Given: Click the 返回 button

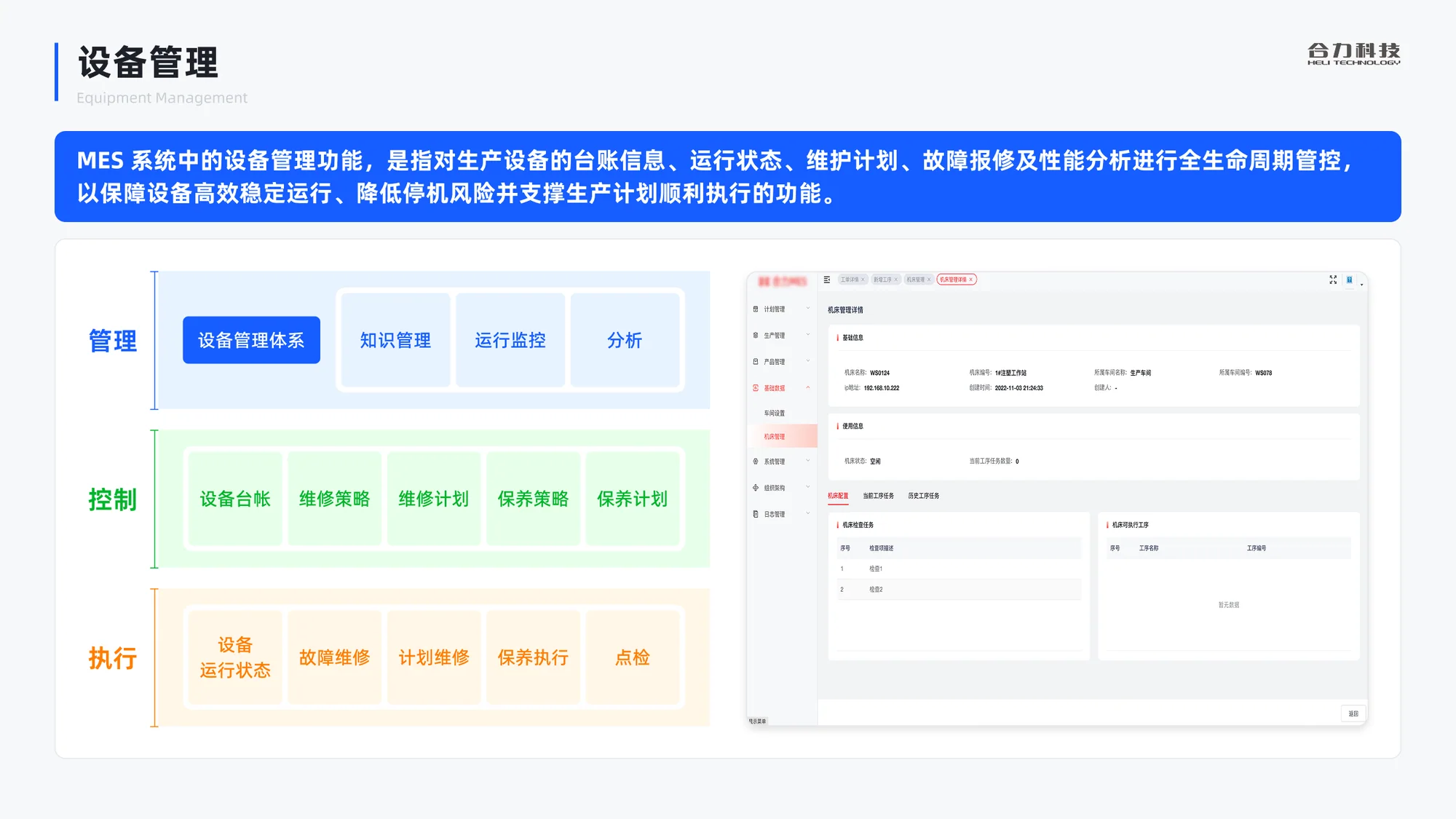Looking at the screenshot, I should click(x=1353, y=713).
